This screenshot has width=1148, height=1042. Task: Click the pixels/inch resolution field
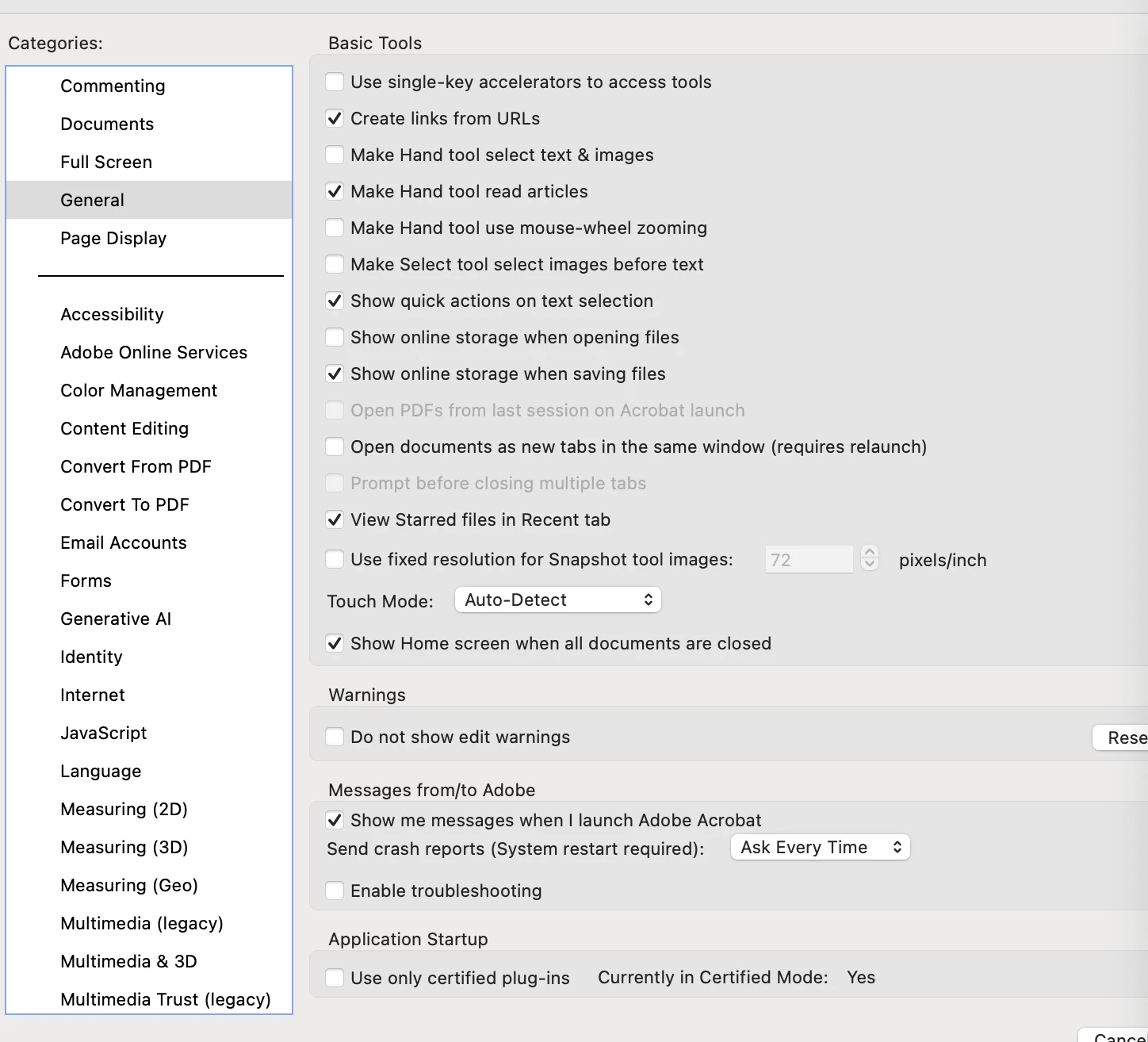[809, 559]
